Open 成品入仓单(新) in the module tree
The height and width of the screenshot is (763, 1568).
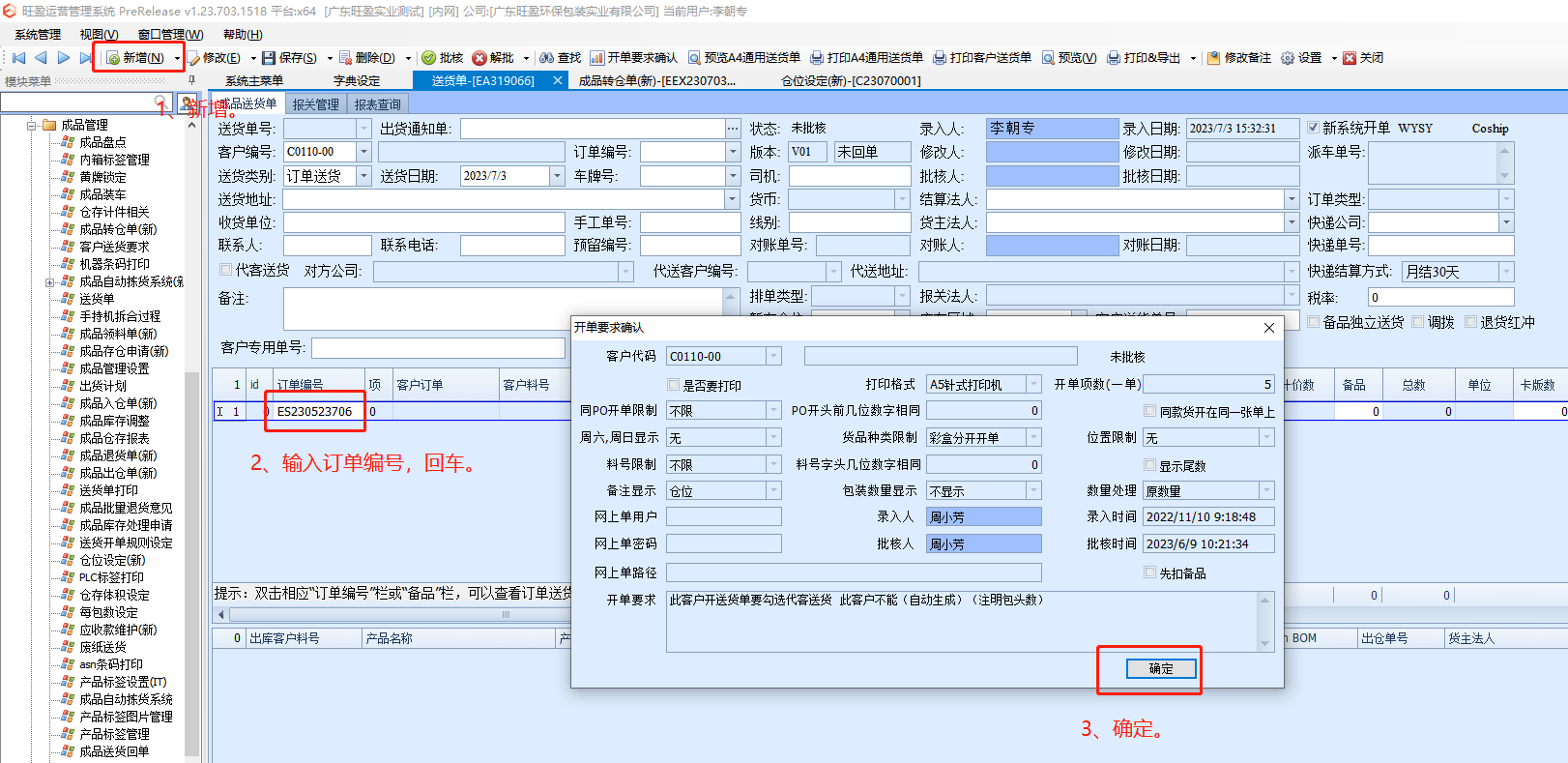(x=118, y=403)
